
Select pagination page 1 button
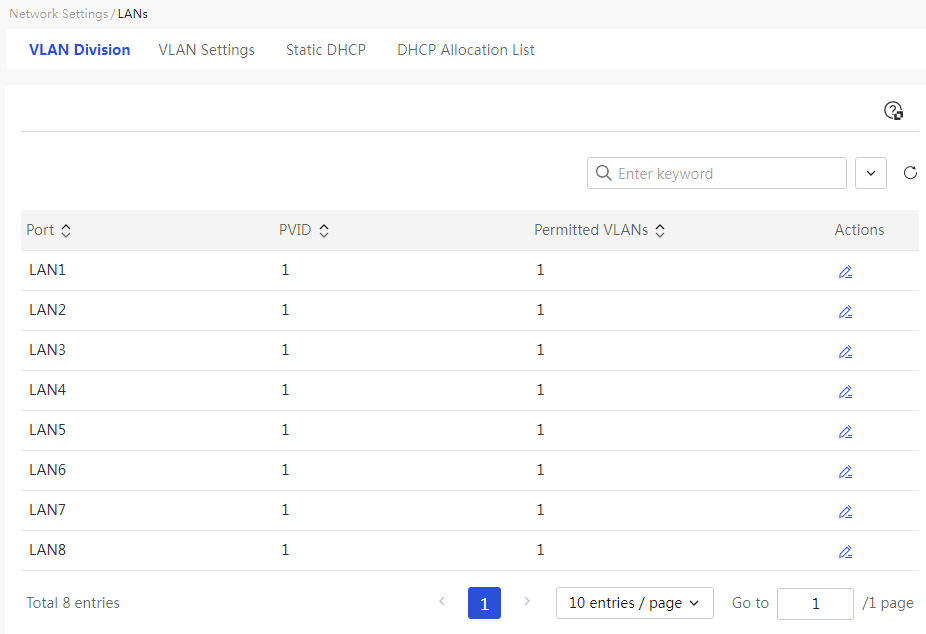point(484,603)
